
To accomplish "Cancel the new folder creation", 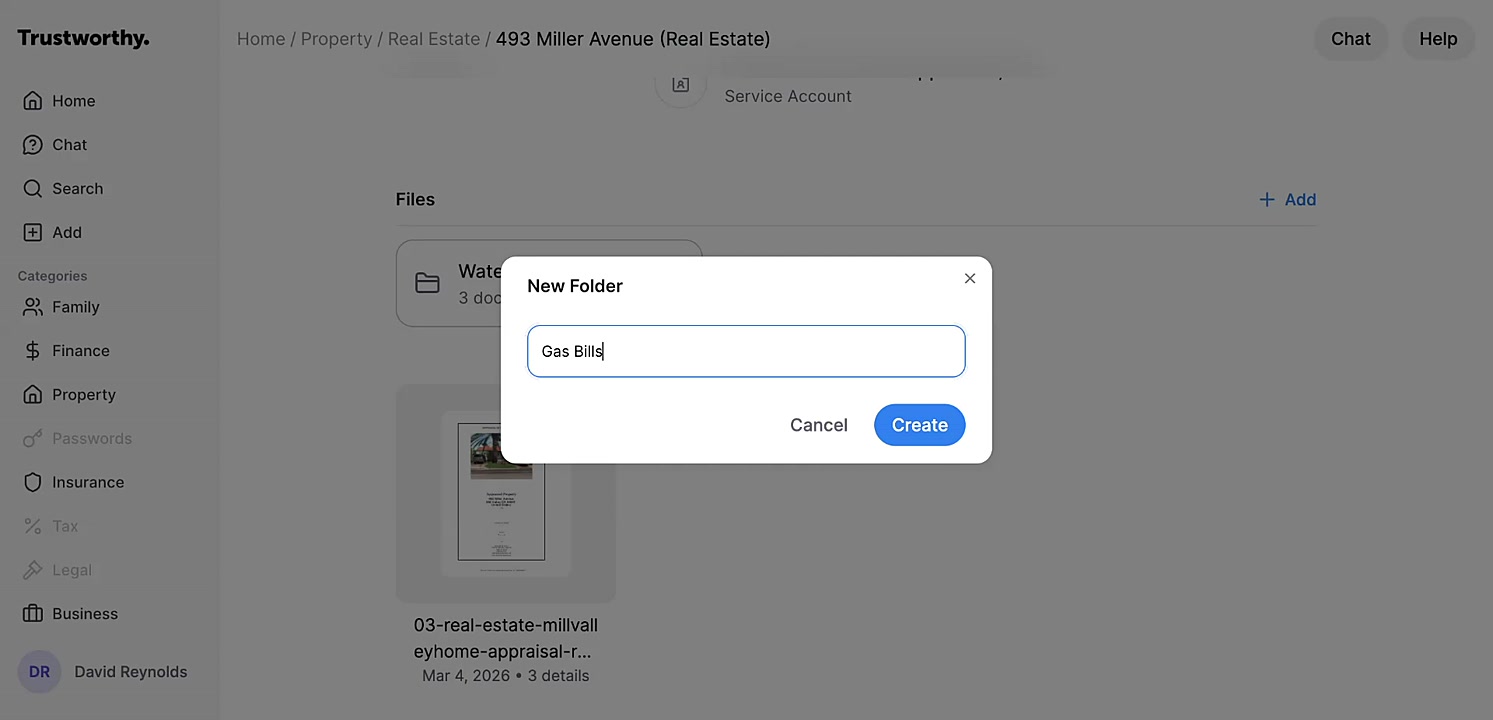I will [x=818, y=425].
